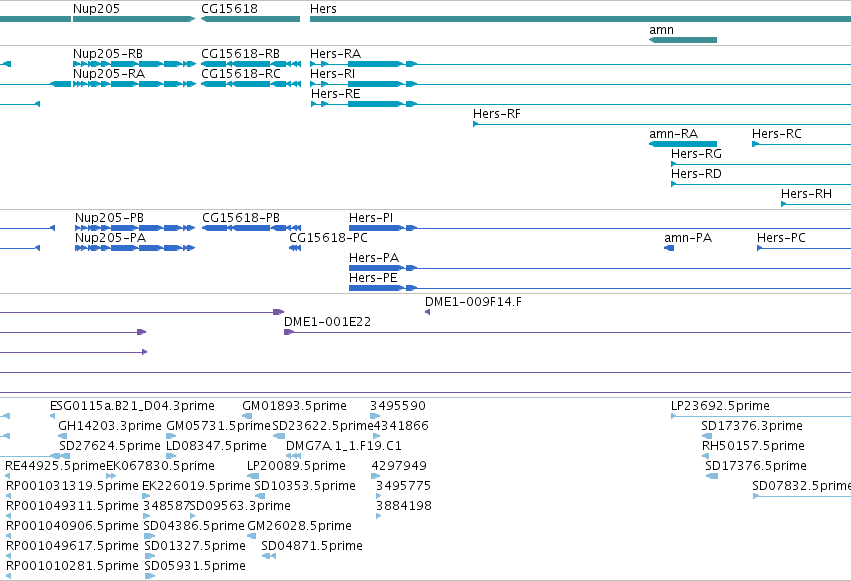This screenshot has width=851, height=581.
Task: Click the 4297949 feature label
Action: [x=399, y=466]
